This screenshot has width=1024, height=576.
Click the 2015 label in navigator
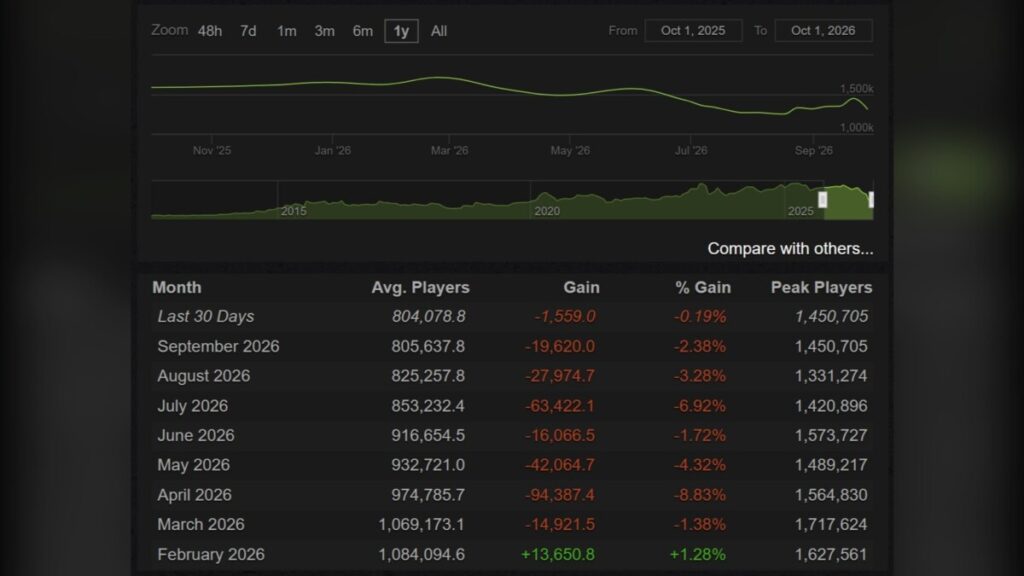click(x=293, y=211)
